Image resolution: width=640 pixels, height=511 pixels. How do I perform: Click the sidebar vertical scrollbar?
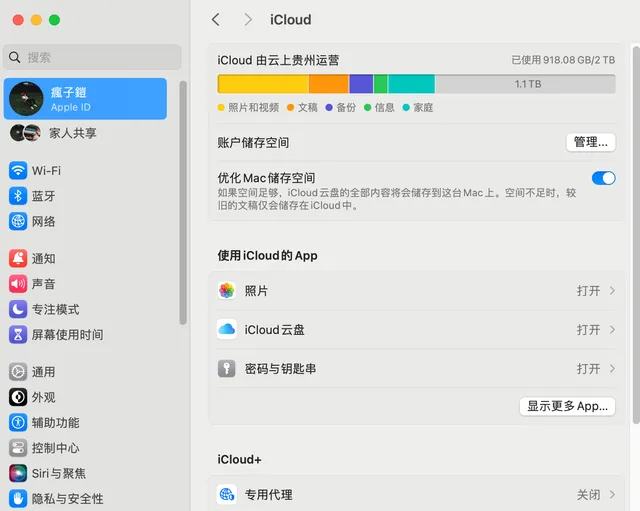(183, 202)
